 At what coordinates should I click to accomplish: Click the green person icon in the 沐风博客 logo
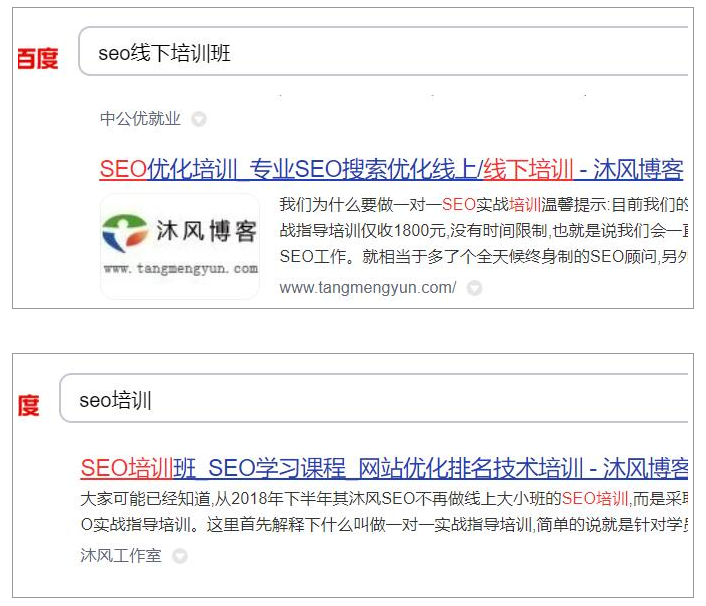pyautogui.click(x=125, y=233)
